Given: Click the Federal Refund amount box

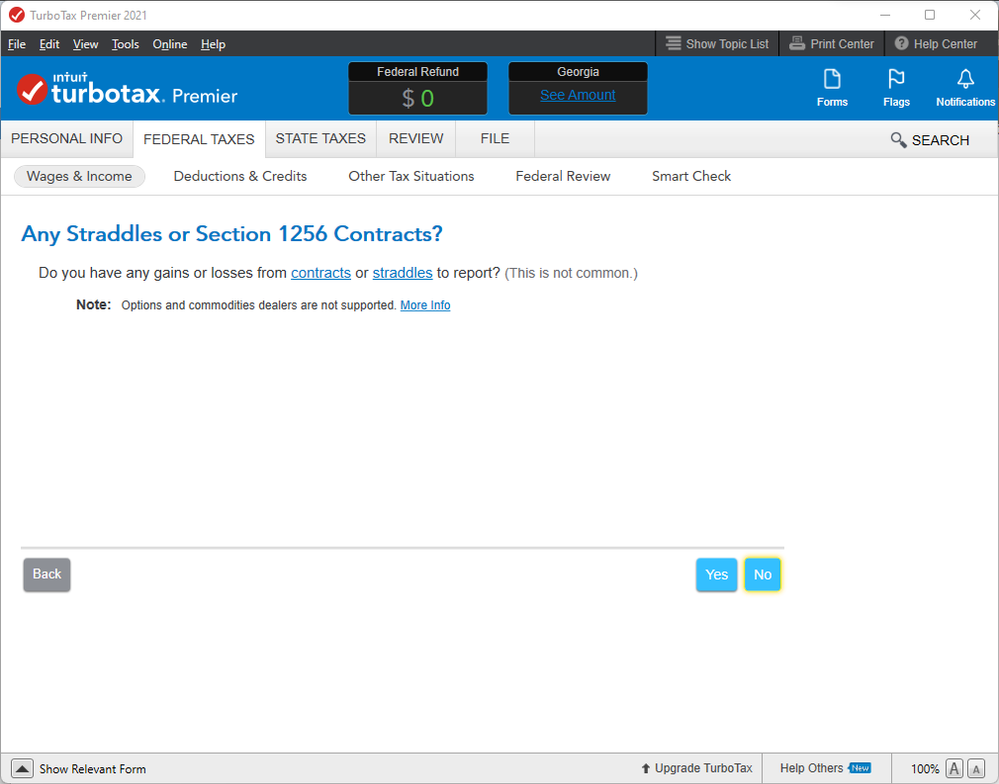Looking at the screenshot, I should tap(418, 89).
